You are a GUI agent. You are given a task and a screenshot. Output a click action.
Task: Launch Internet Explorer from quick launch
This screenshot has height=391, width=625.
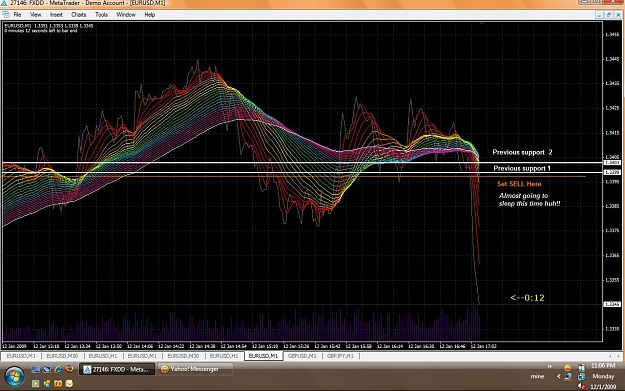(58, 369)
